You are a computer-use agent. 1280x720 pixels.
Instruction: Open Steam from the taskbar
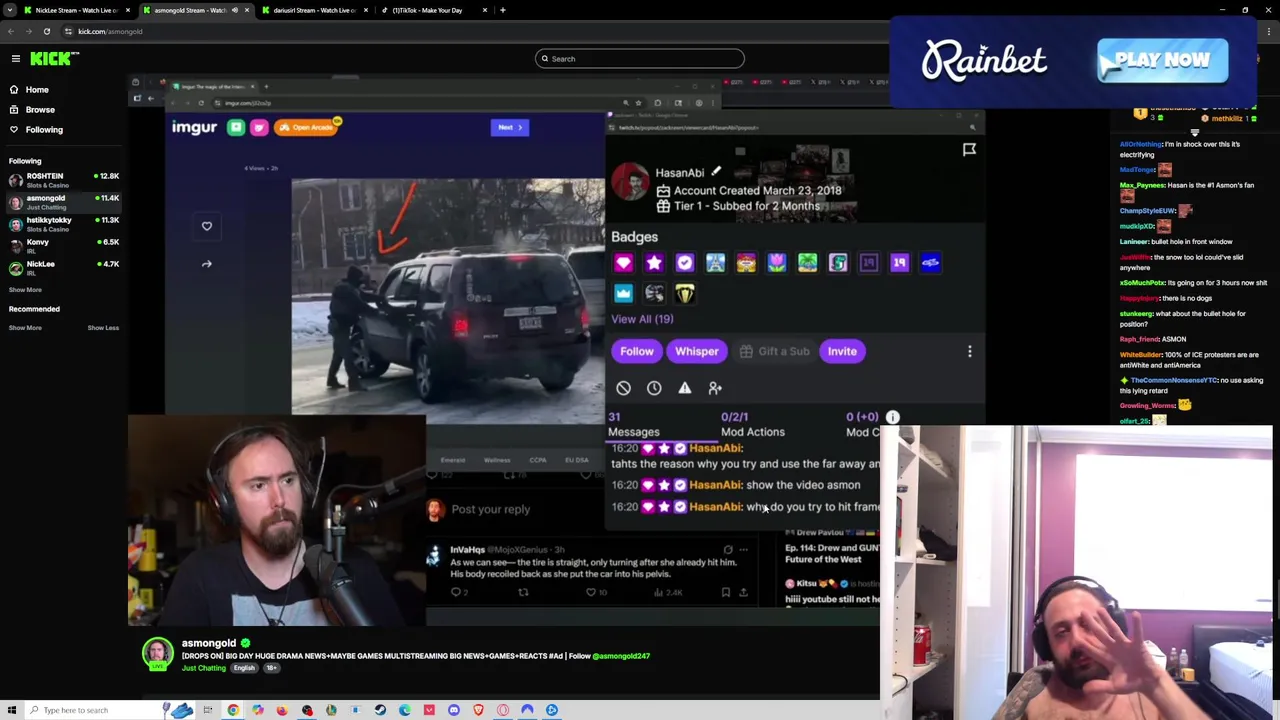(380, 710)
